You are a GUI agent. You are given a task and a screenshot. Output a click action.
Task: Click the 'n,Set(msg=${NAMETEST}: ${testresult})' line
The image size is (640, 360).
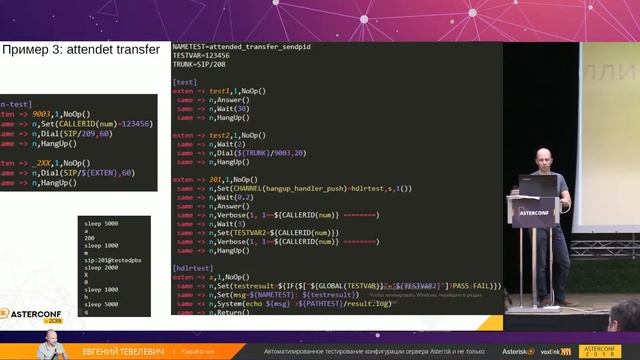tap(268, 295)
